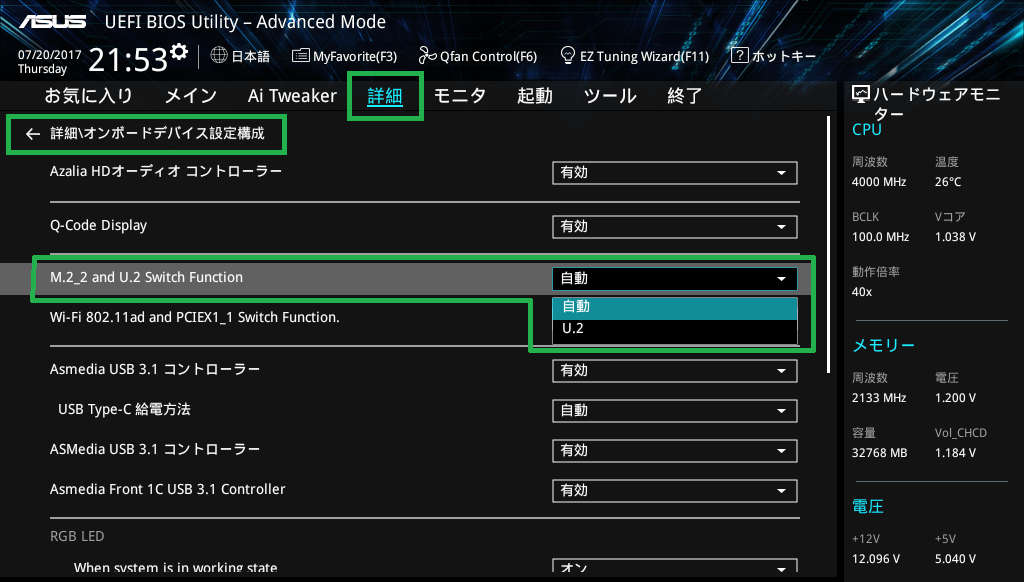Click the 26°C CPU temperature value

[x=948, y=182]
